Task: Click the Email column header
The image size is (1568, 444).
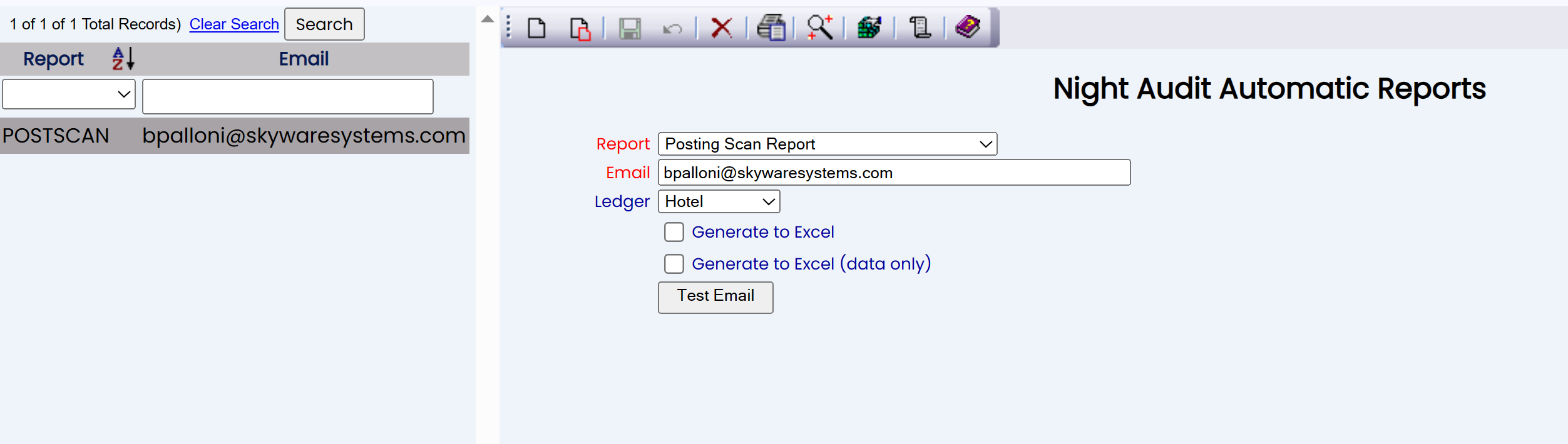Action: click(304, 59)
